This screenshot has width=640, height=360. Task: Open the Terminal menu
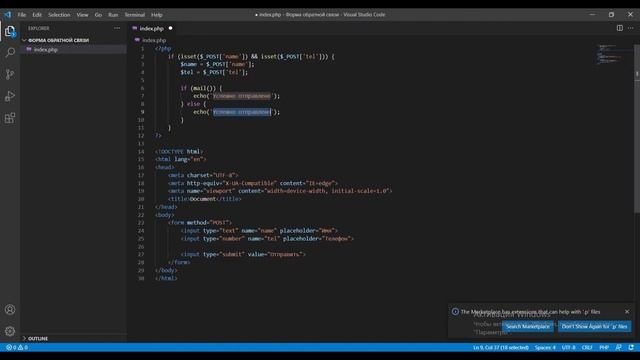(135, 15)
